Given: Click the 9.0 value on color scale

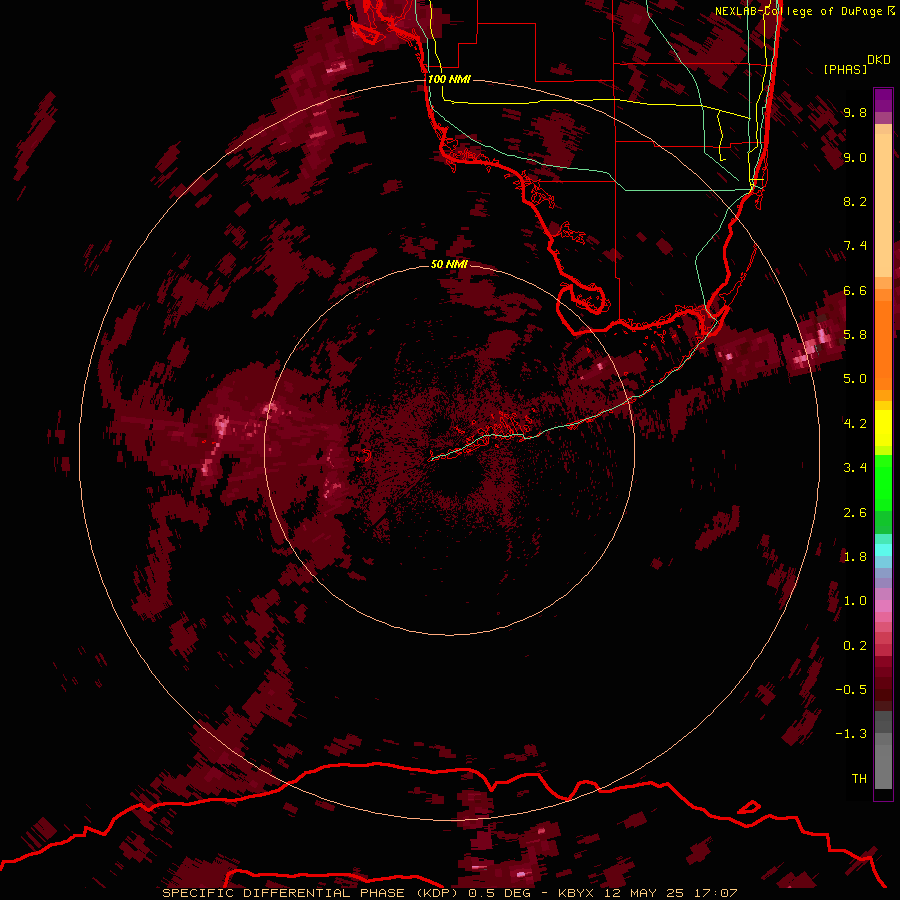Looking at the screenshot, I should click(855, 157).
